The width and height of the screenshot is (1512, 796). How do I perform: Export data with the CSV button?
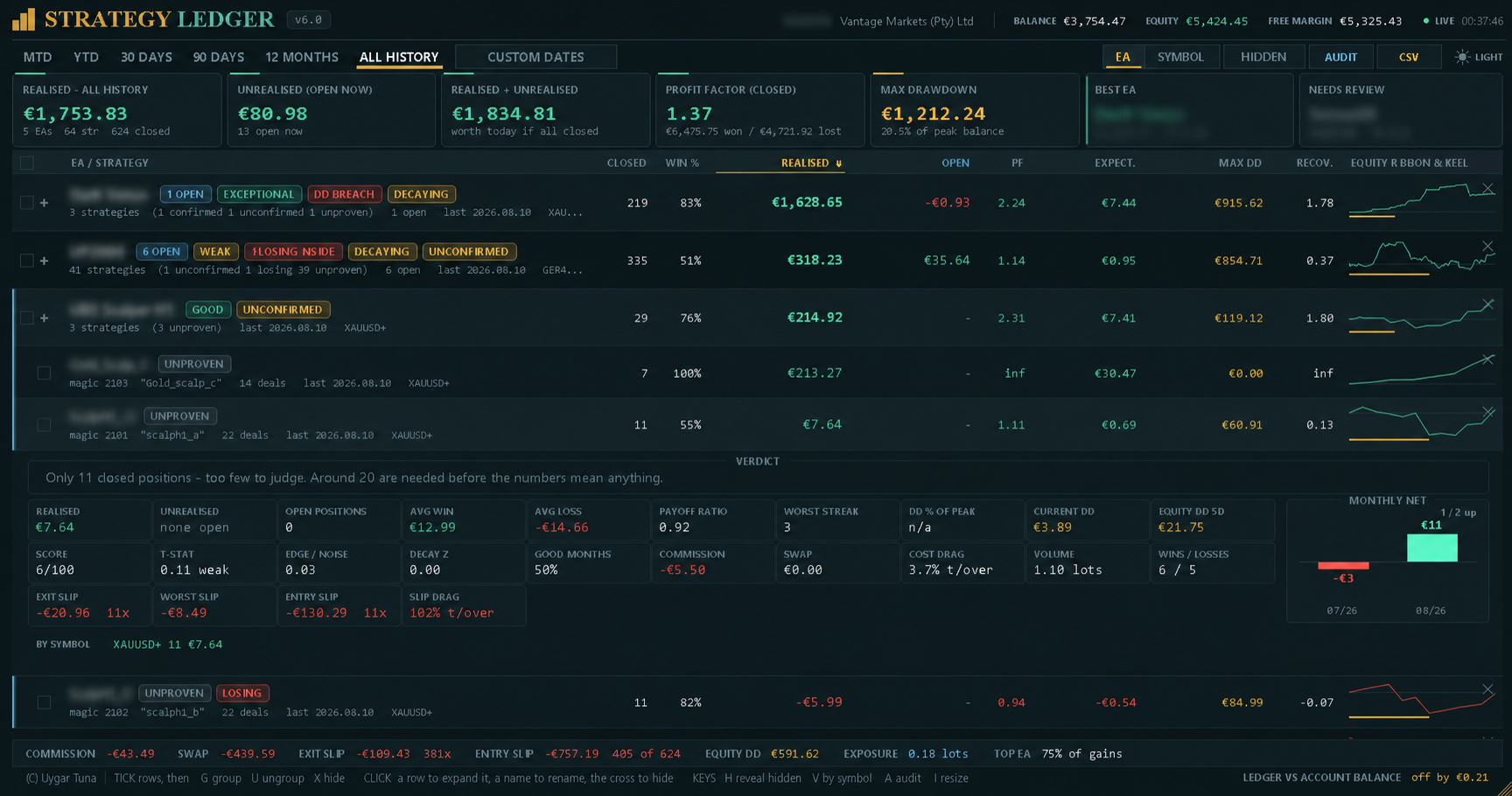pyautogui.click(x=1409, y=57)
